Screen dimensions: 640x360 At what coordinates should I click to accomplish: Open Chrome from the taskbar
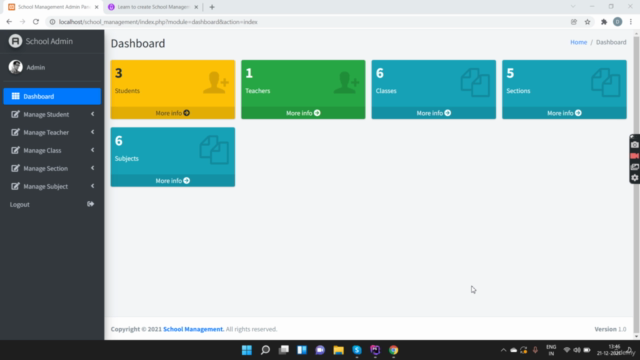pyautogui.click(x=393, y=350)
